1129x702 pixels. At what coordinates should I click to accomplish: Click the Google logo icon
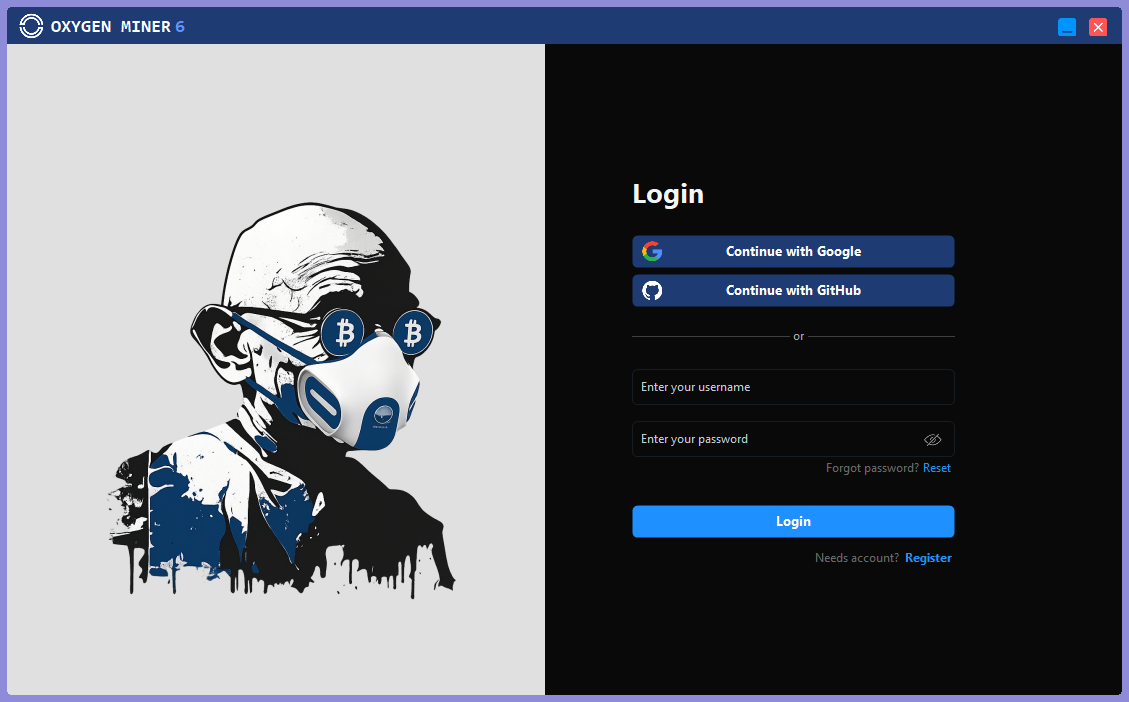(652, 251)
